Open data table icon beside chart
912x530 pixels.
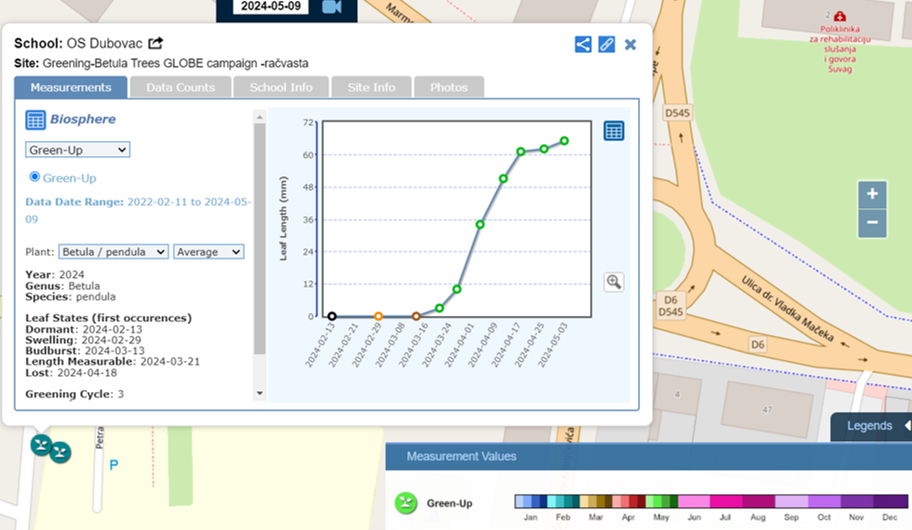614,131
